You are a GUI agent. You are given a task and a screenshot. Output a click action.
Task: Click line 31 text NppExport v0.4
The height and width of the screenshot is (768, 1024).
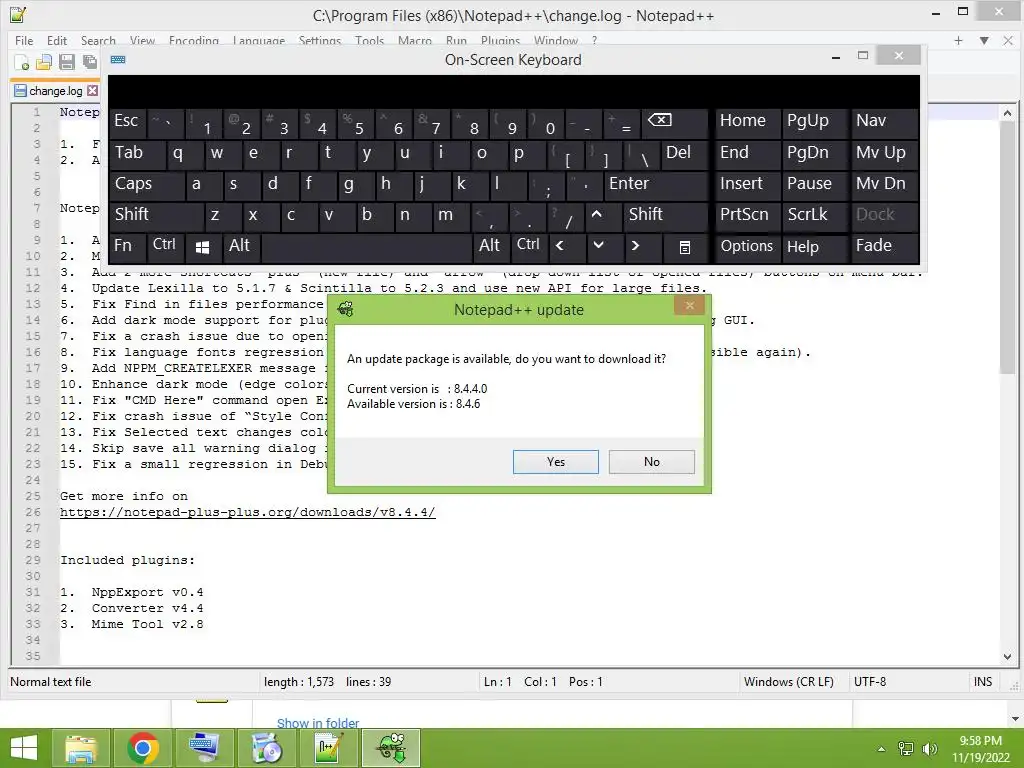point(147,592)
